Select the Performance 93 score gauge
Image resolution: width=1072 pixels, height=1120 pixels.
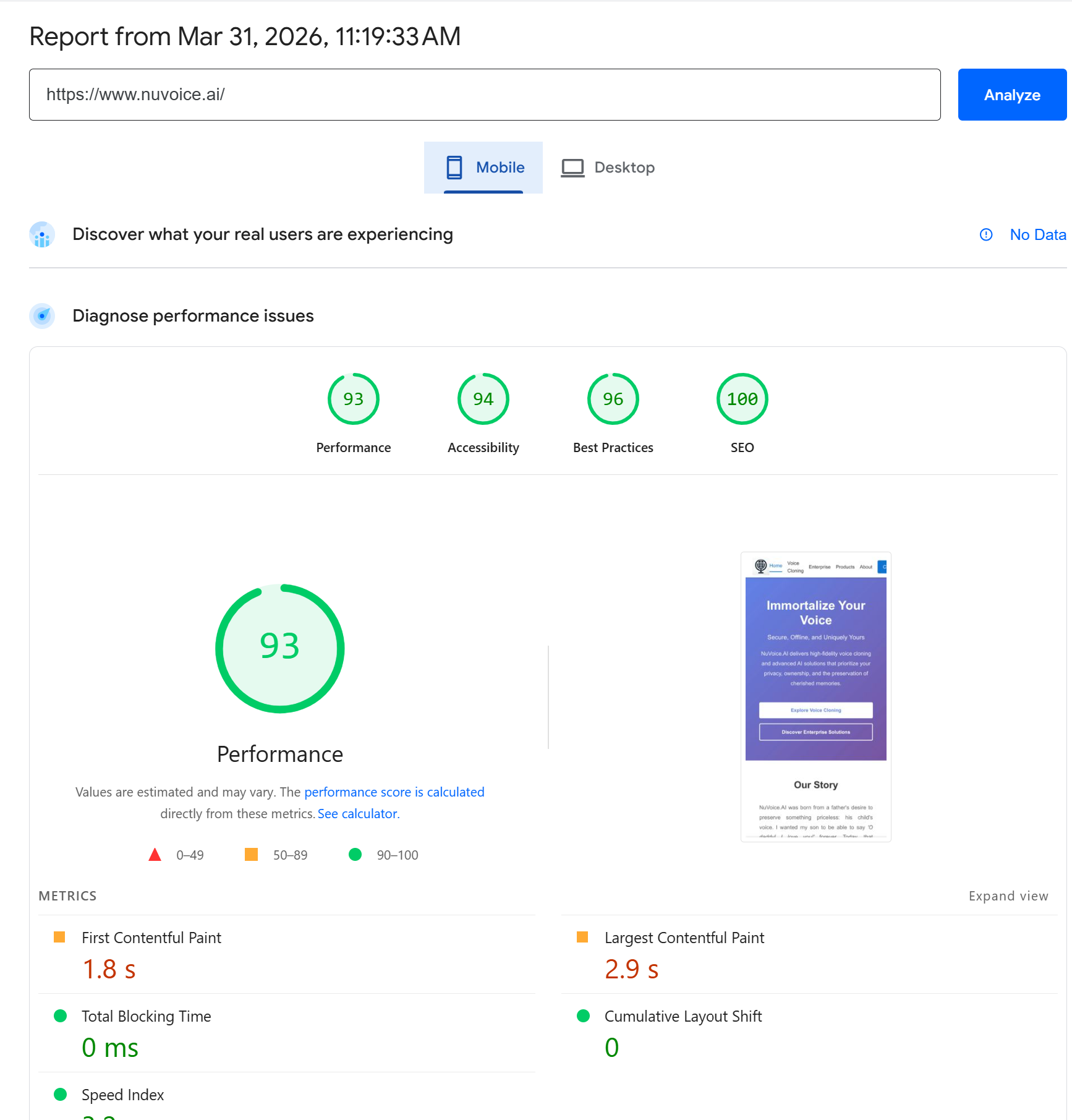click(x=353, y=400)
